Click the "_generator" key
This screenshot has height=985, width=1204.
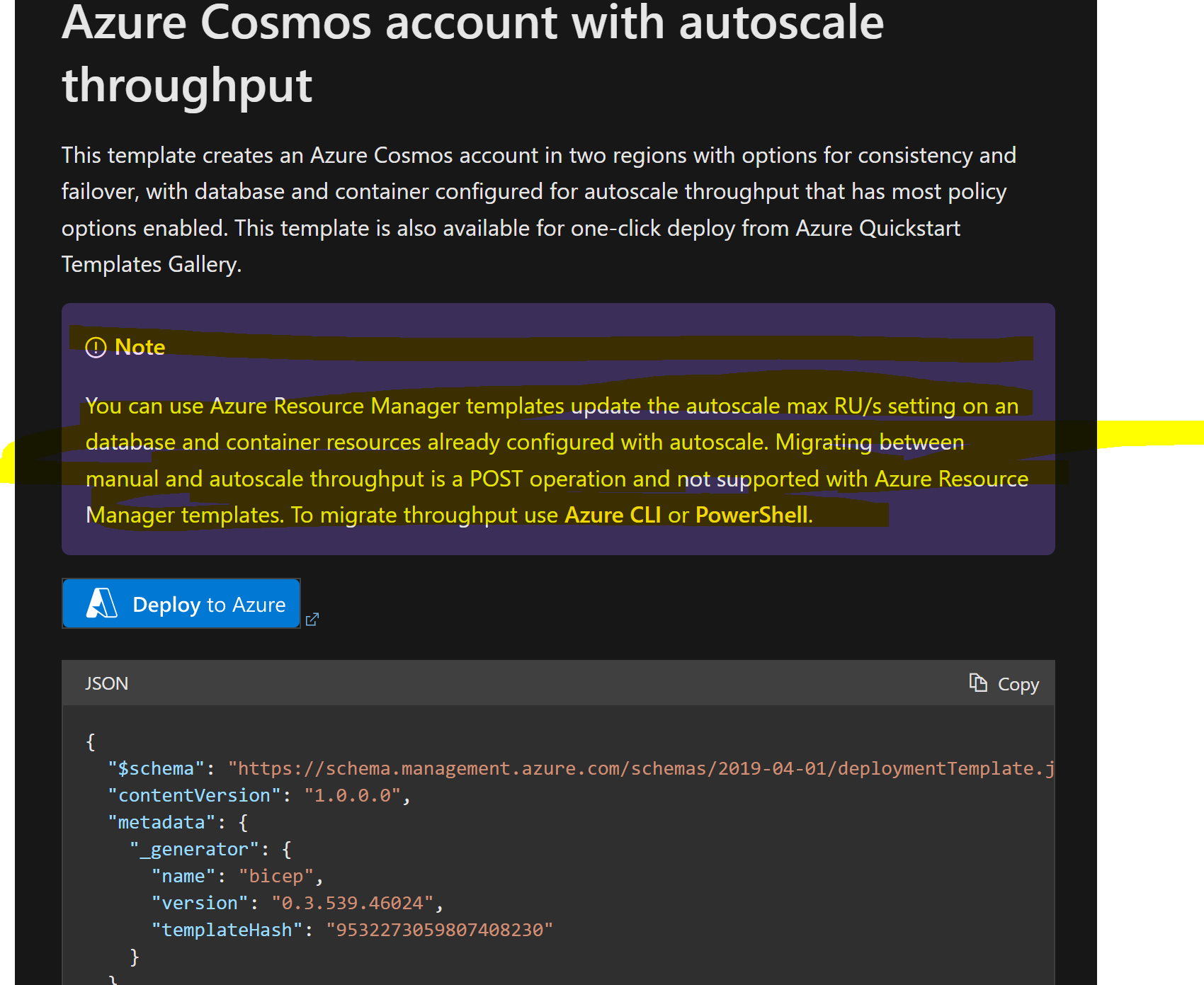click(194, 849)
